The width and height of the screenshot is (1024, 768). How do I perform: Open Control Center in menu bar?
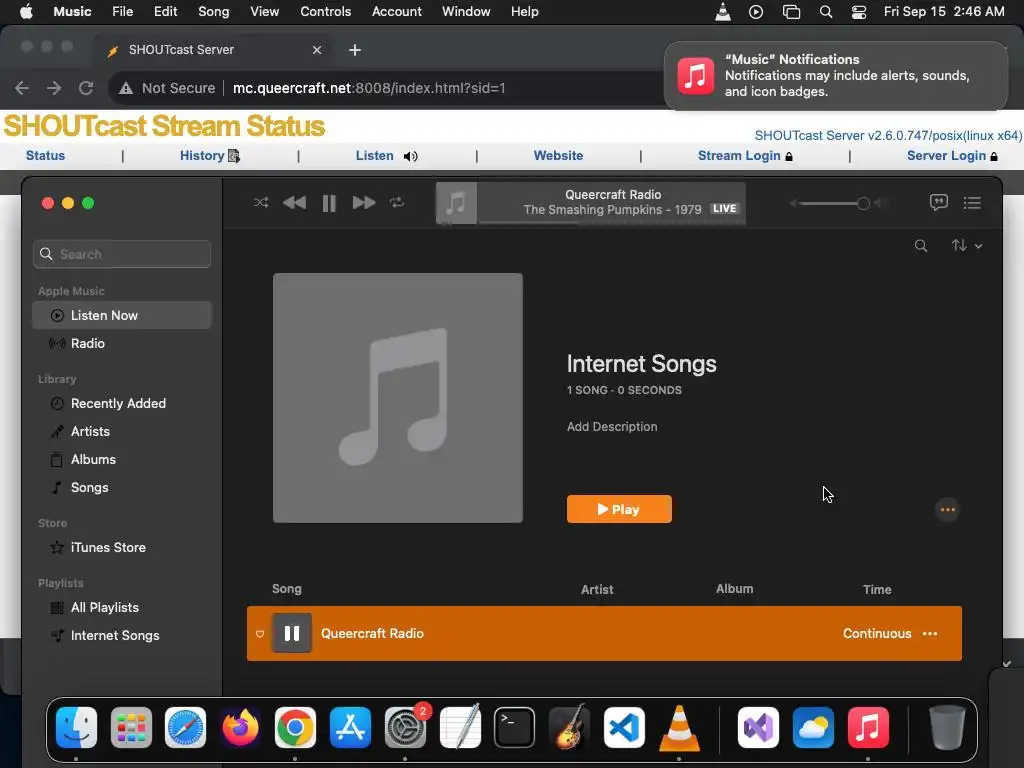point(859,12)
